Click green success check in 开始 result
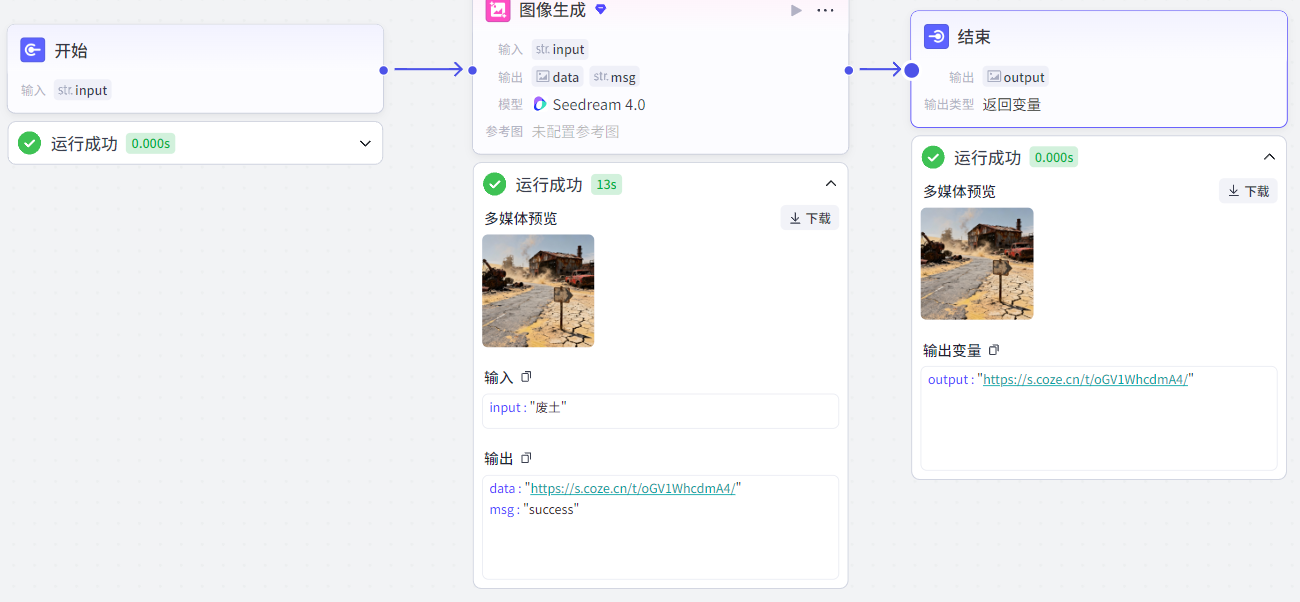Viewport: 1300px width, 602px height. 30,143
